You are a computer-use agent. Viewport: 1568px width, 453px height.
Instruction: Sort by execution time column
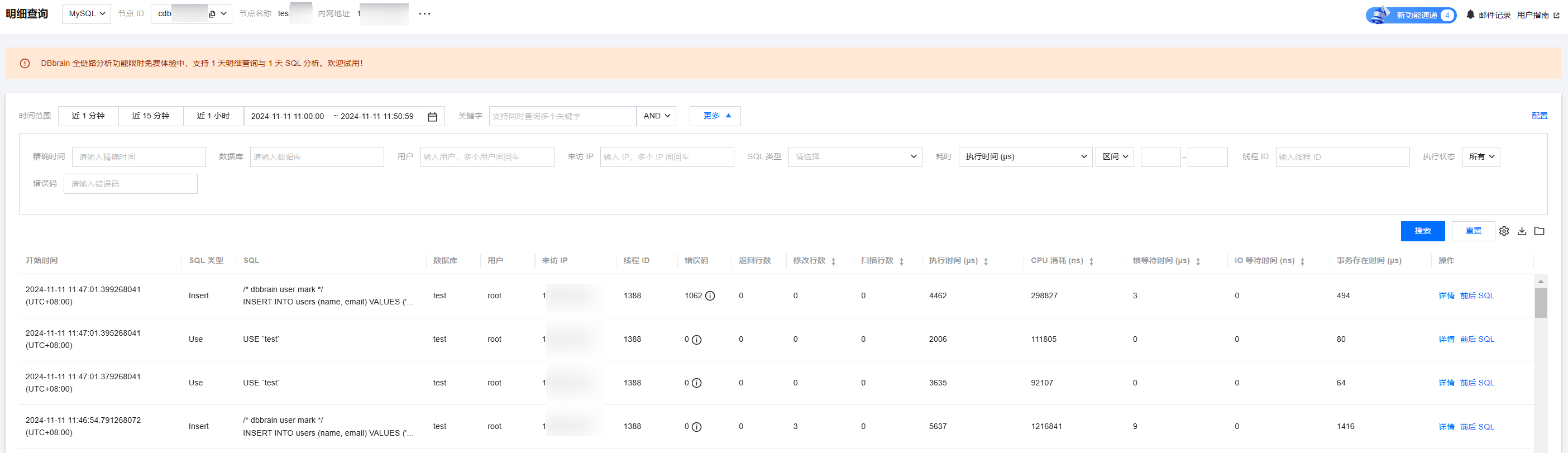986,261
